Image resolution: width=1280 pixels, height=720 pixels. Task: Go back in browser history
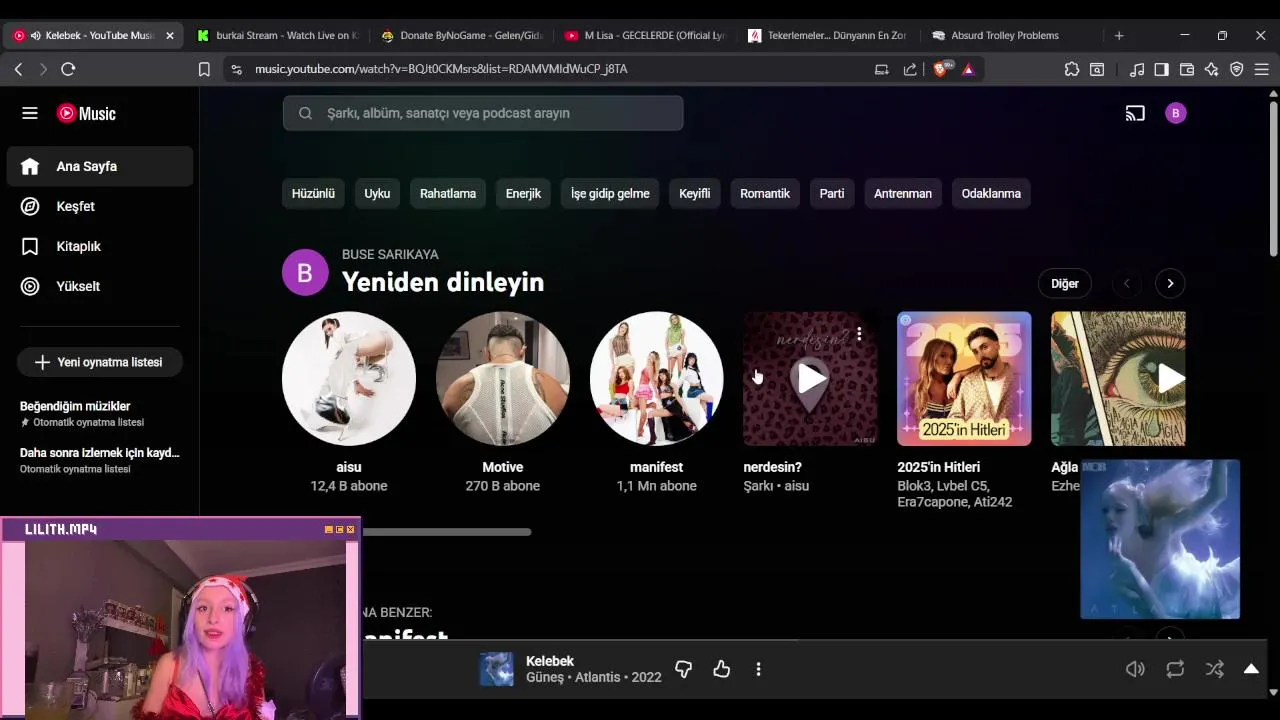point(18,69)
